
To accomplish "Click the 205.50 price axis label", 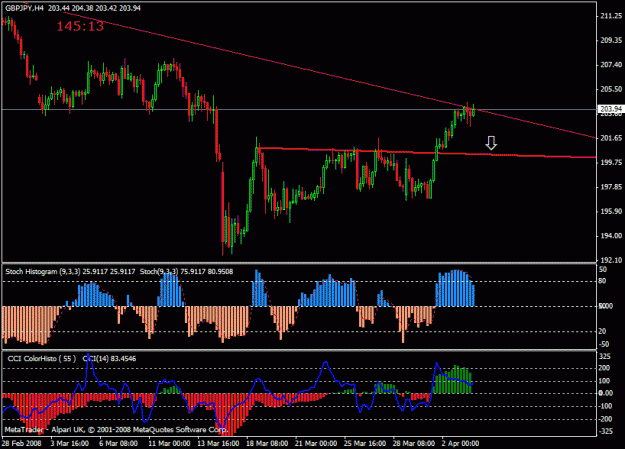I will pos(611,89).
